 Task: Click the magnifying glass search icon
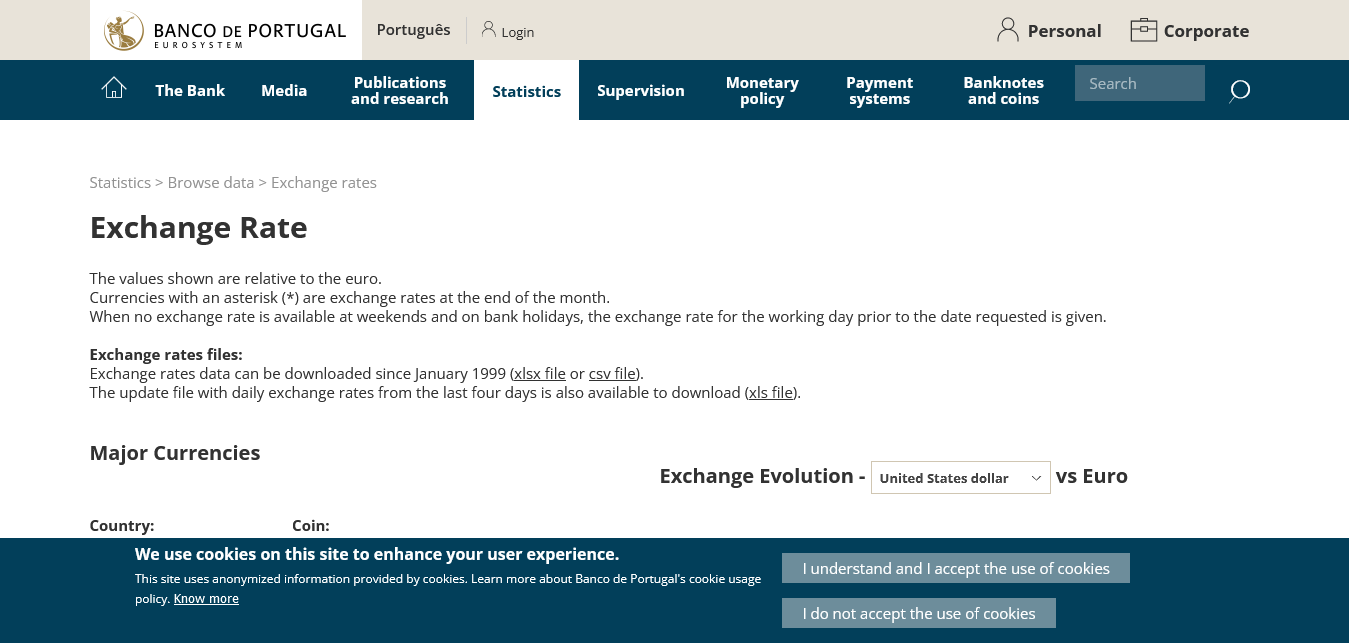coord(1239,91)
